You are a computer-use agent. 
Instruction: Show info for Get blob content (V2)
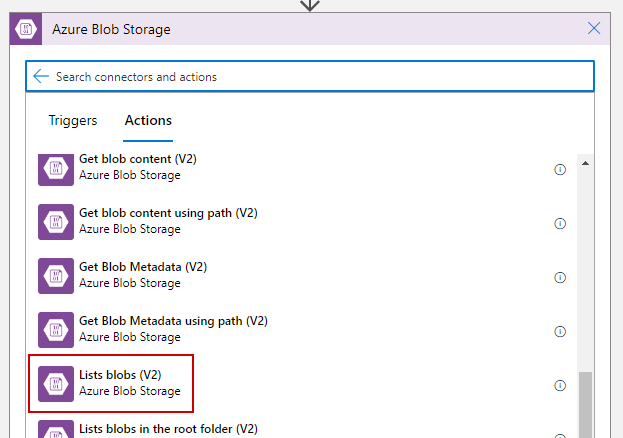click(560, 169)
